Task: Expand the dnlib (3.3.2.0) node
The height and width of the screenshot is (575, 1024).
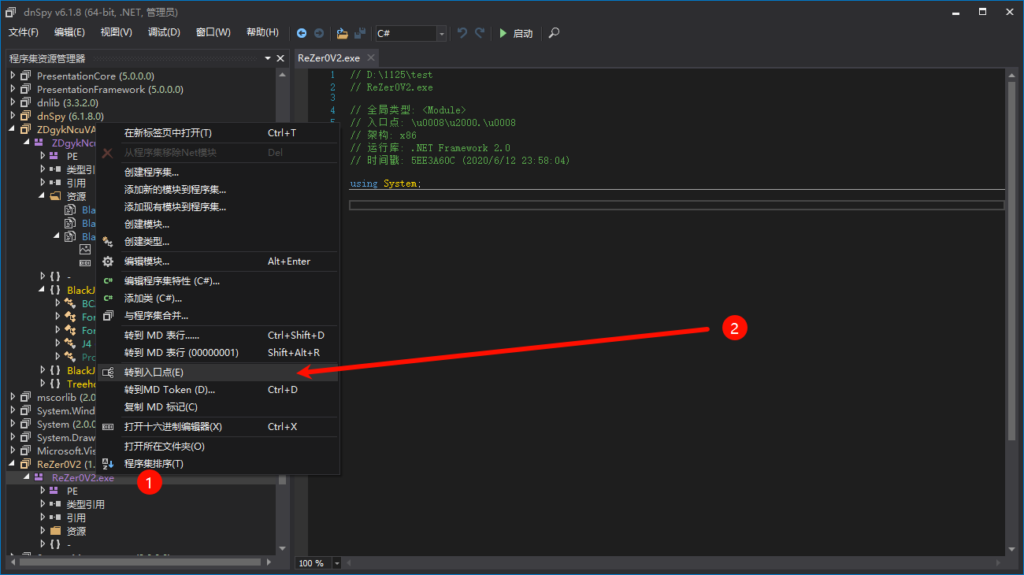Action: coord(12,103)
